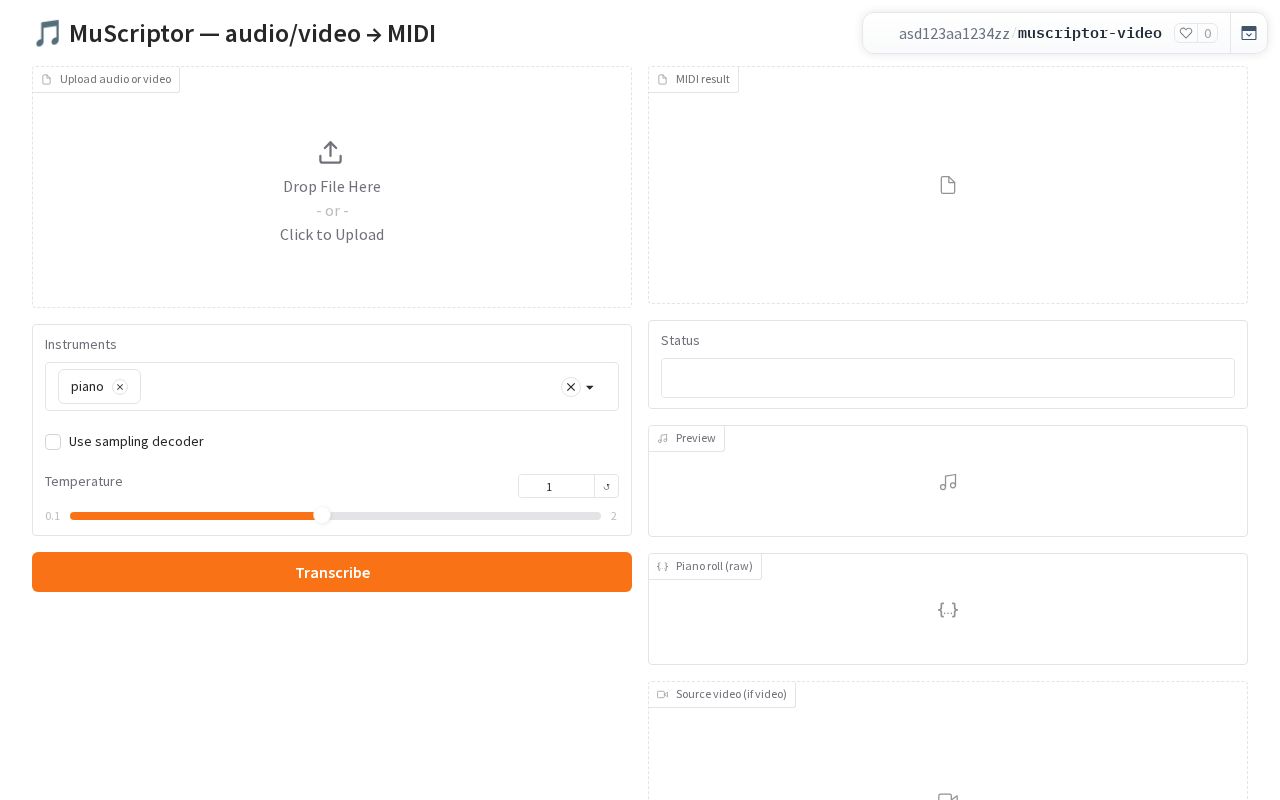The width and height of the screenshot is (1280, 800).
Task: Open the asd123aa1234zz profile link
Action: coord(954,33)
